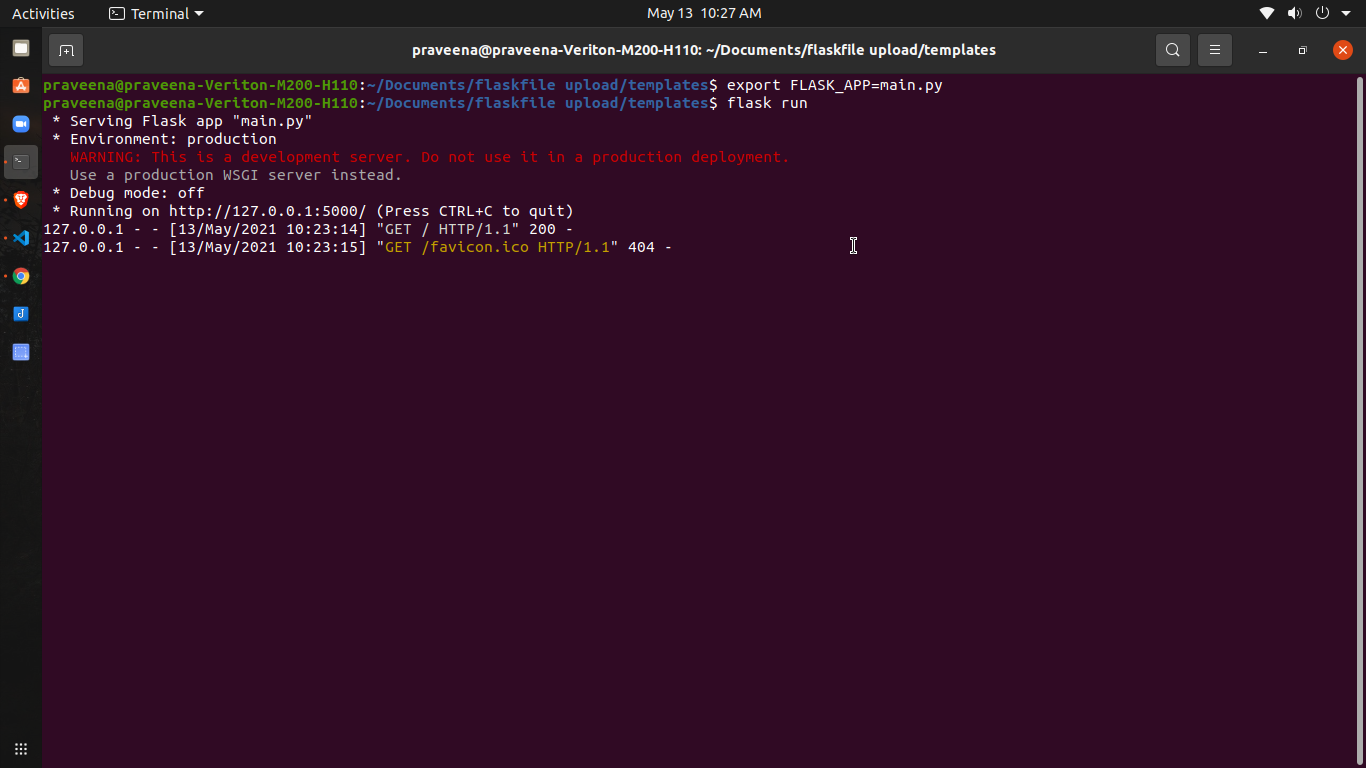The height and width of the screenshot is (768, 1366).
Task: Open the Wi-Fi network indicator
Action: [x=1267, y=13]
